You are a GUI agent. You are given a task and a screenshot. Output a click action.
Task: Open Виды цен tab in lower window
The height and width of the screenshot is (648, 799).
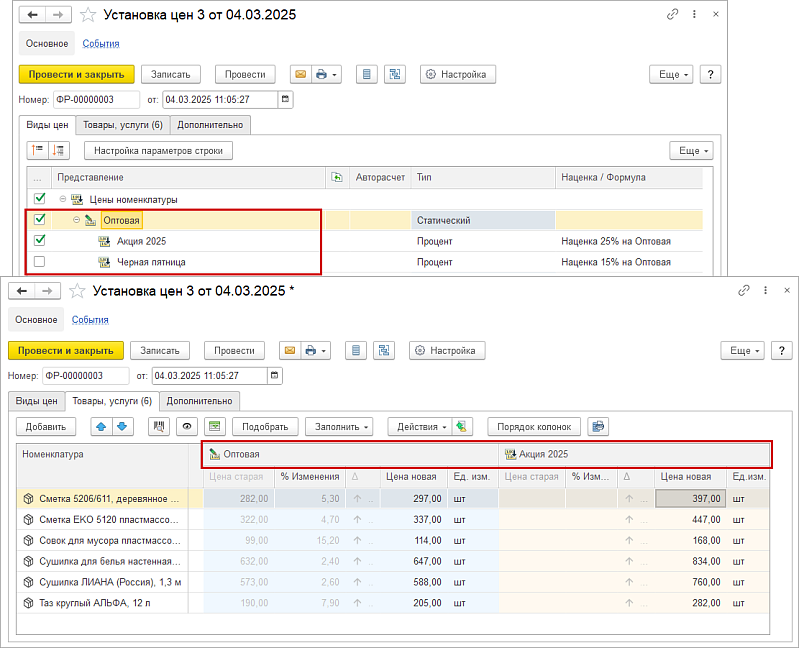click(x=36, y=401)
